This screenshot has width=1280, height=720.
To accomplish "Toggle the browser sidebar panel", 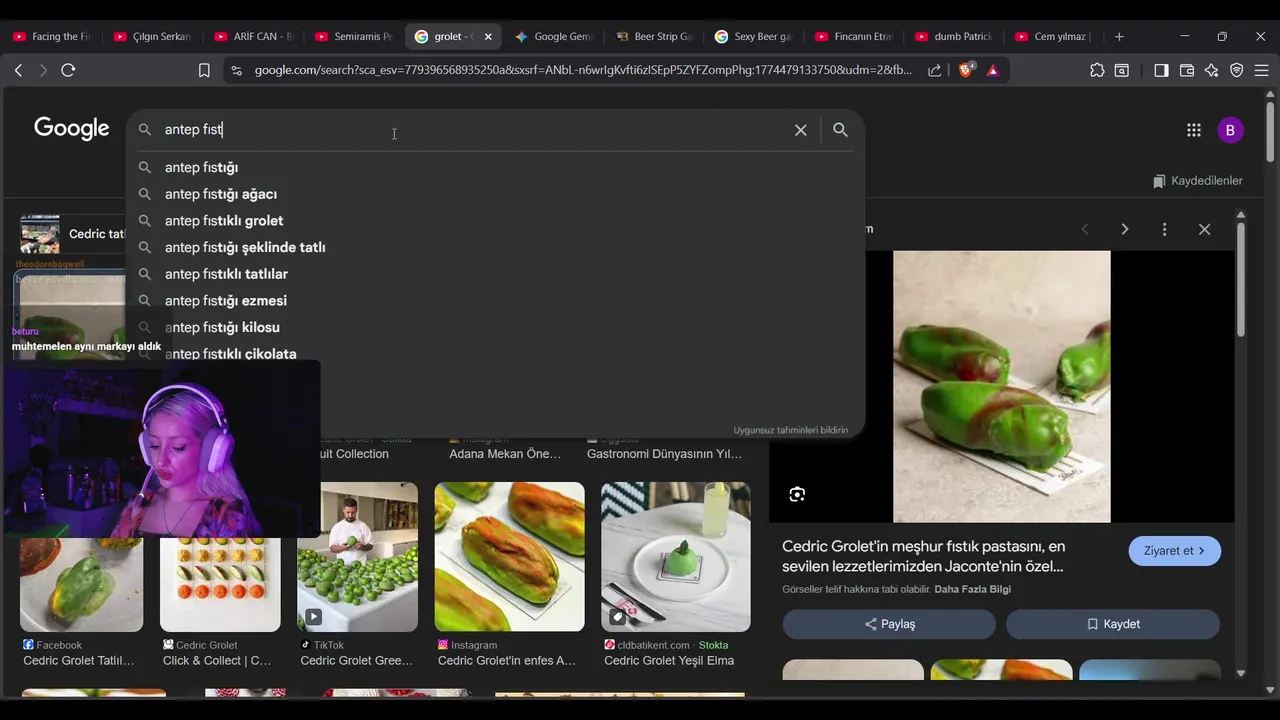I will pyautogui.click(x=1161, y=70).
